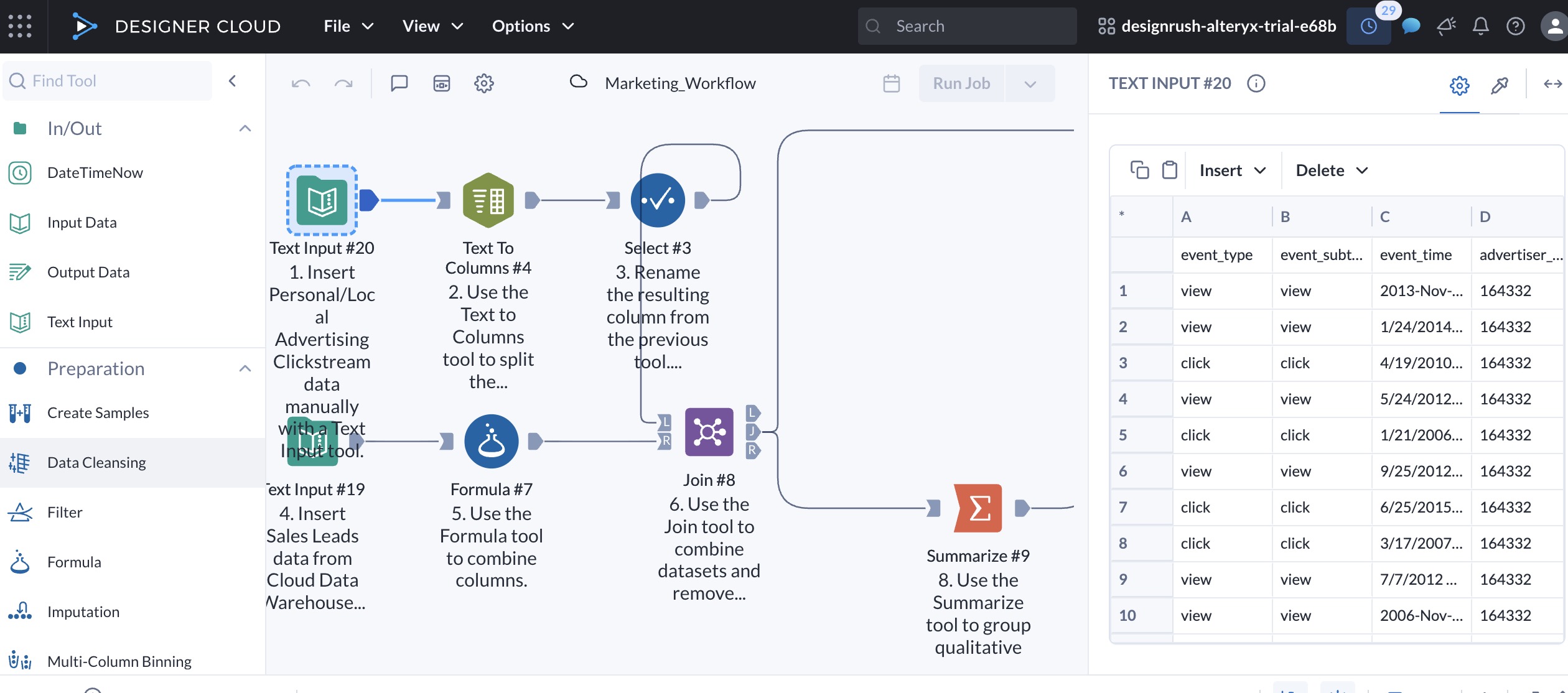Click the undo arrow in the workflow toolbar
This screenshot has height=693, width=1568.
pyautogui.click(x=301, y=83)
